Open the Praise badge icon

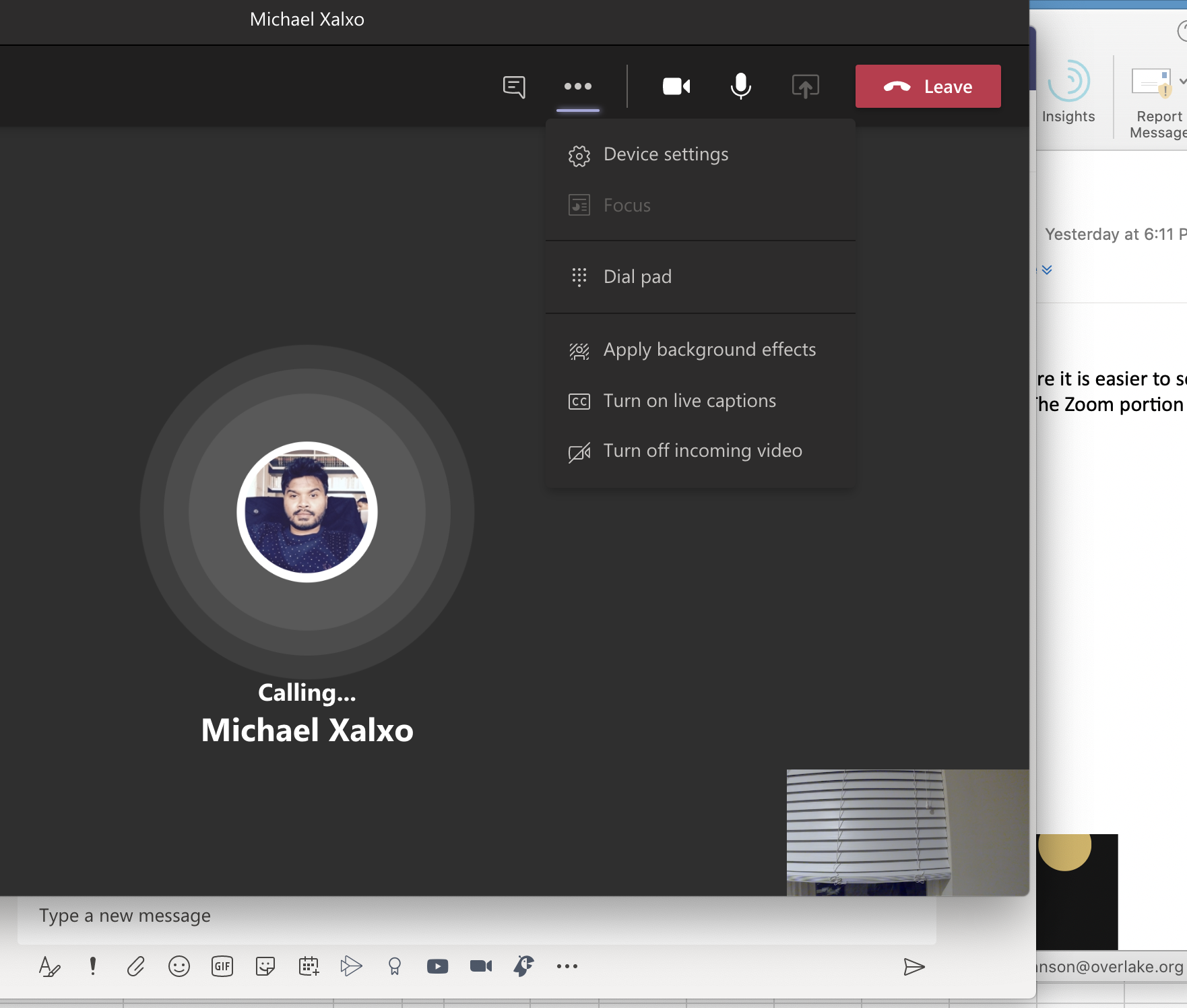(395, 967)
